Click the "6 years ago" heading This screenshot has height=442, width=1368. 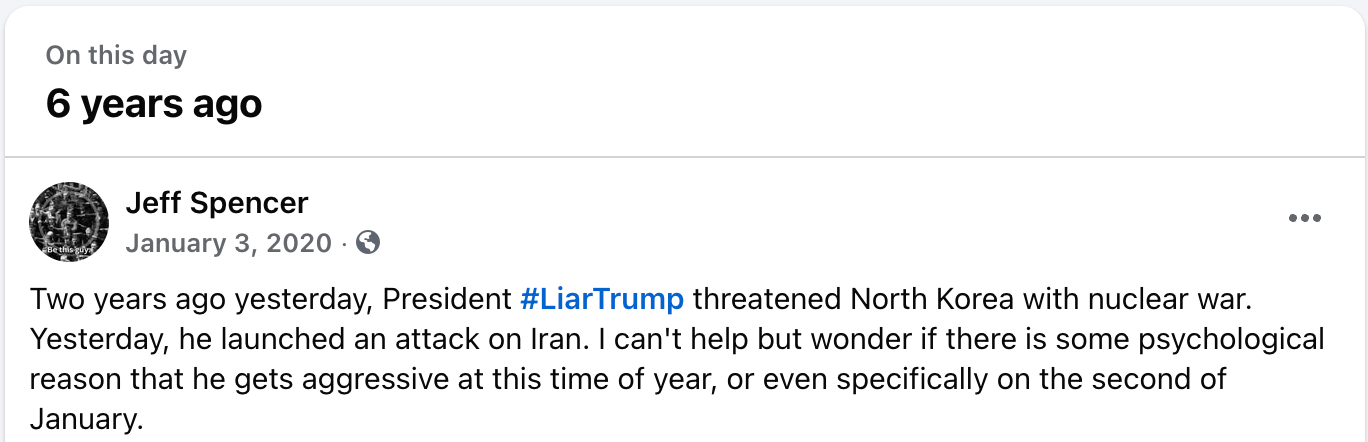click(x=154, y=103)
